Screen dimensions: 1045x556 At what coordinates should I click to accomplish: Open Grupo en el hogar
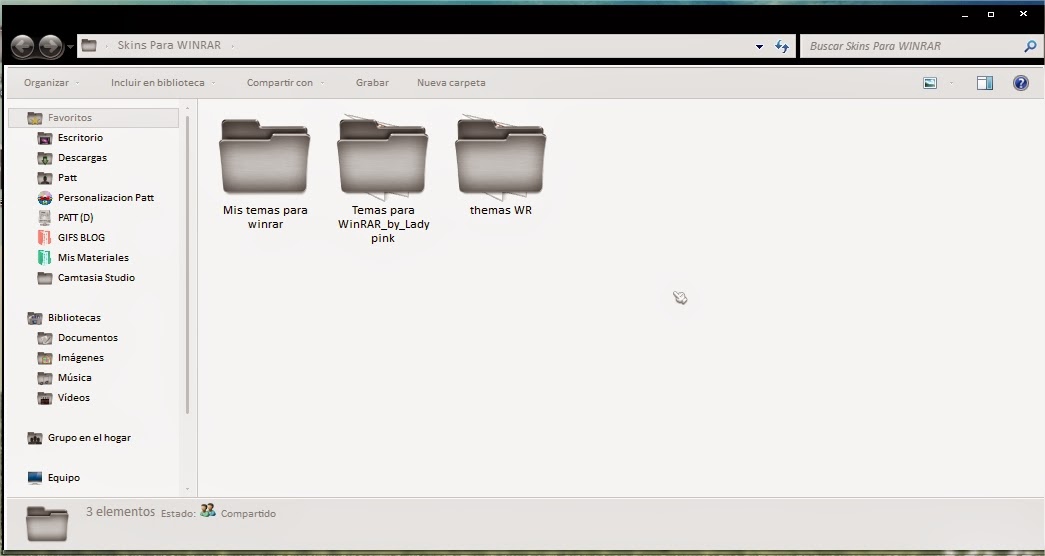click(x=89, y=437)
